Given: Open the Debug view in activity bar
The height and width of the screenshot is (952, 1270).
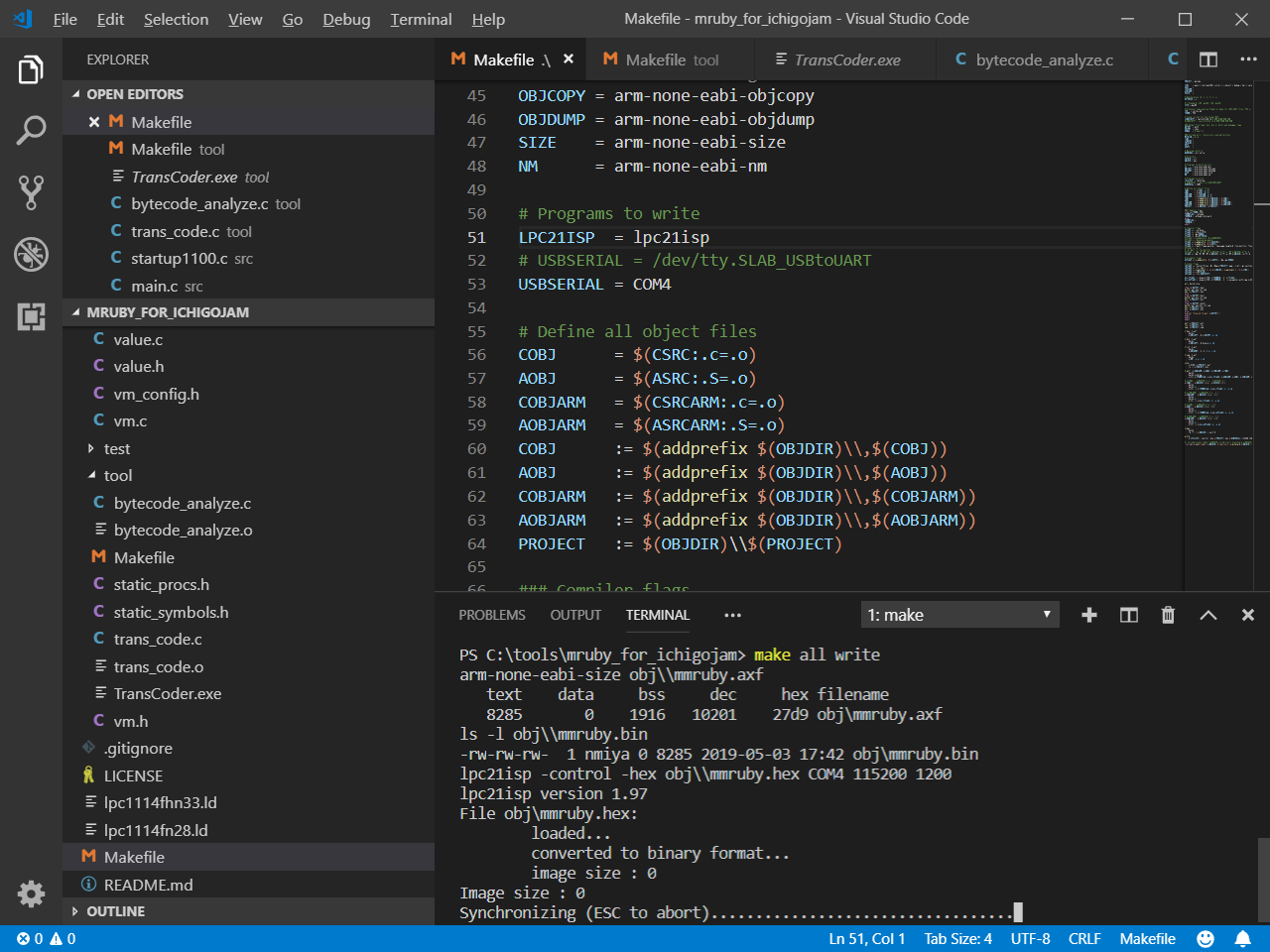Looking at the screenshot, I should (x=31, y=255).
